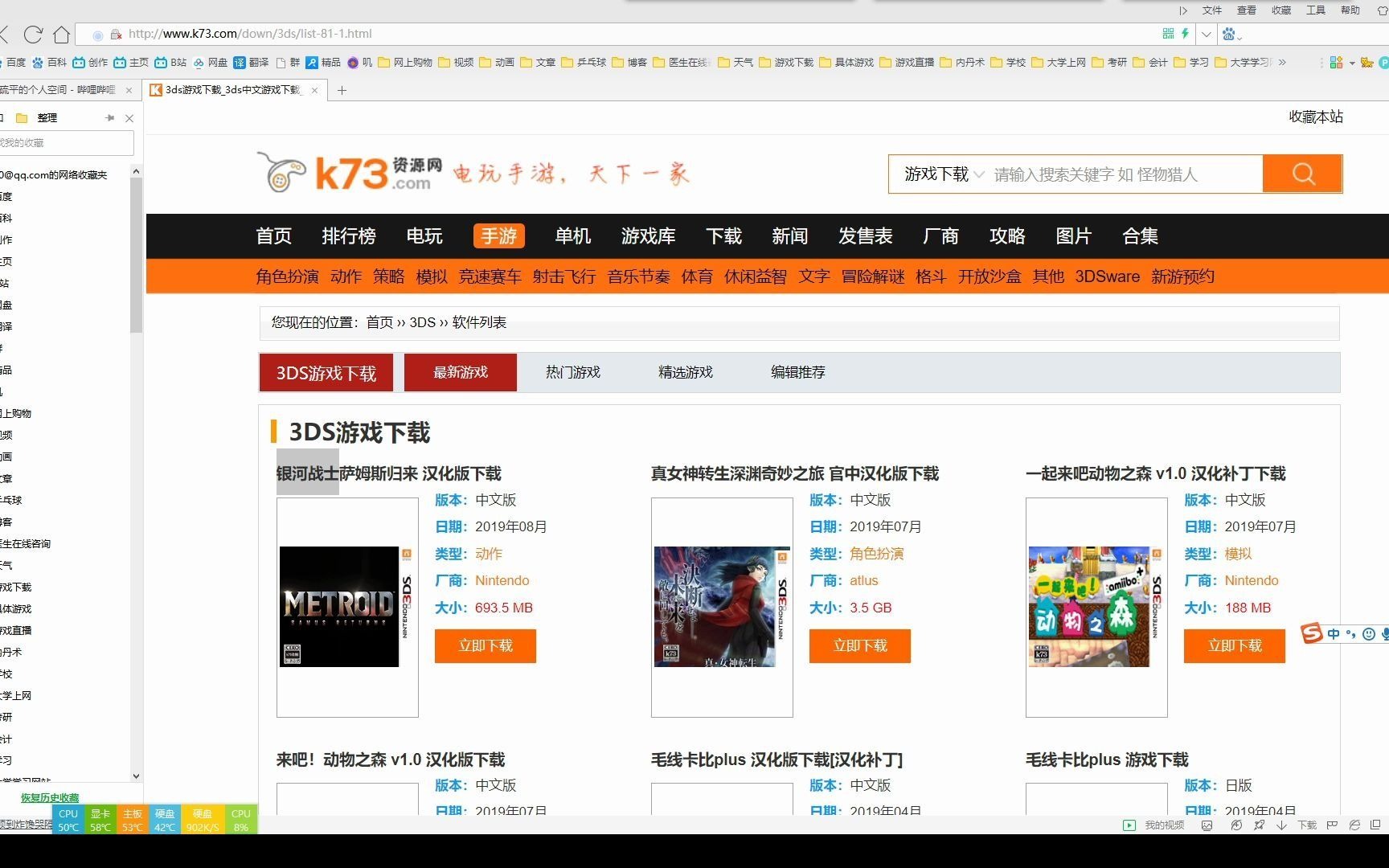Open the 创作 bilibili bookmark

90,62
